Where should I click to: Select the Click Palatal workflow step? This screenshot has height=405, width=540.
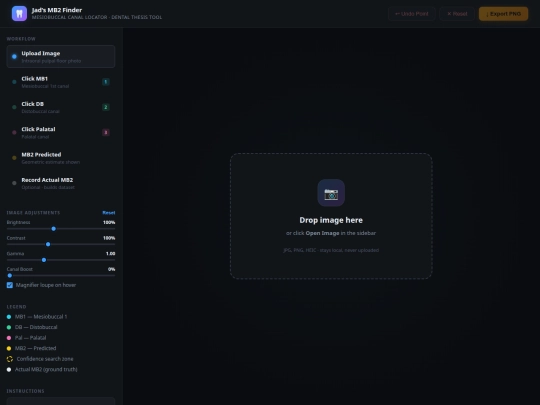(x=61, y=133)
